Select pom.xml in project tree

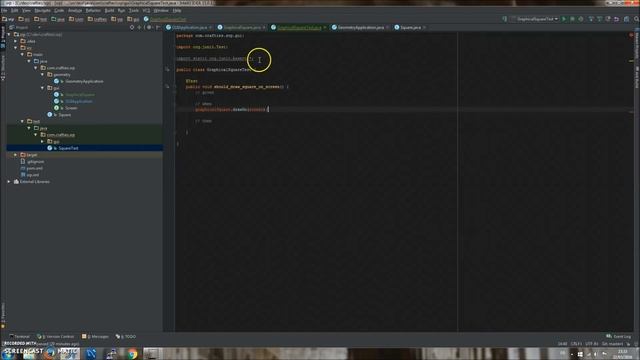[x=34, y=168]
